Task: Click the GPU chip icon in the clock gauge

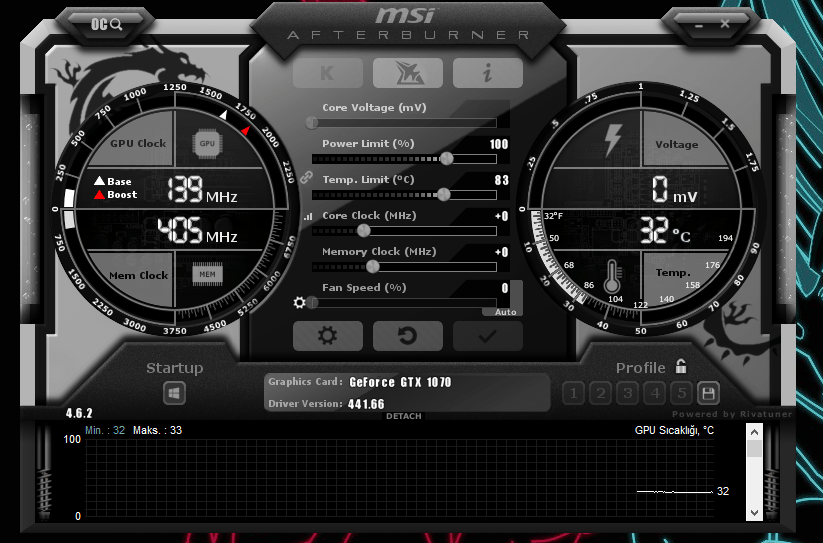Action: pos(207,143)
